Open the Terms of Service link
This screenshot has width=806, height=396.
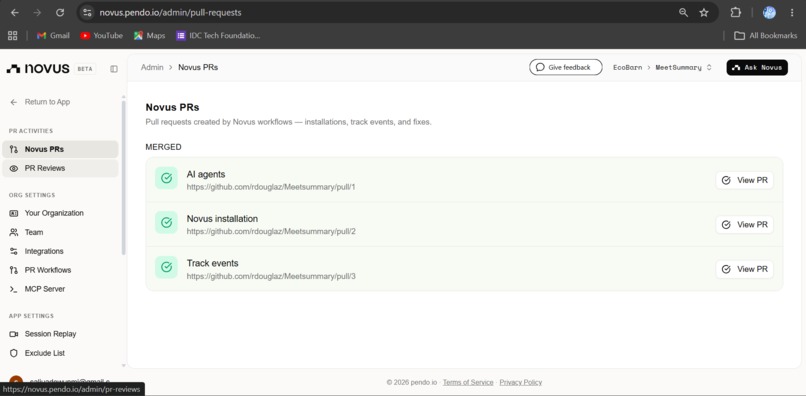[468, 382]
